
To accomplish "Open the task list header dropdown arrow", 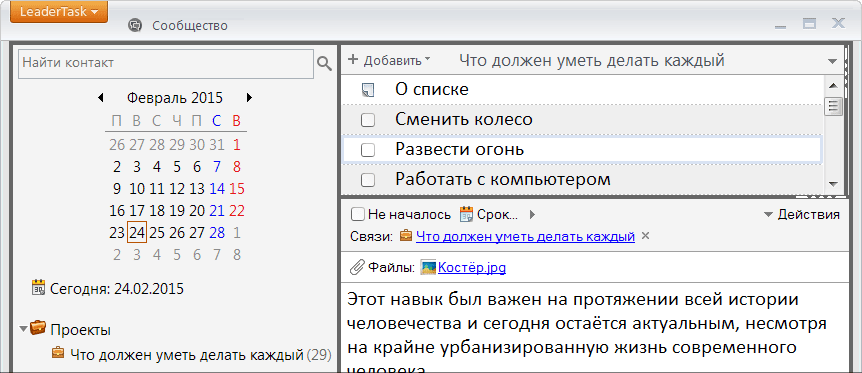I will [x=831, y=61].
